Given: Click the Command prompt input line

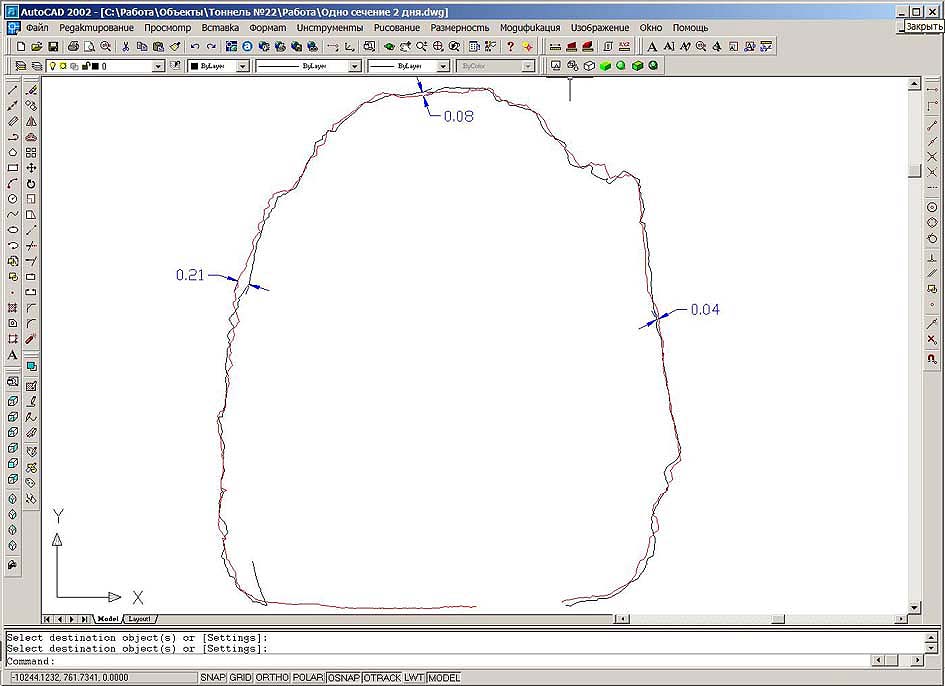Looking at the screenshot, I should tap(437, 661).
